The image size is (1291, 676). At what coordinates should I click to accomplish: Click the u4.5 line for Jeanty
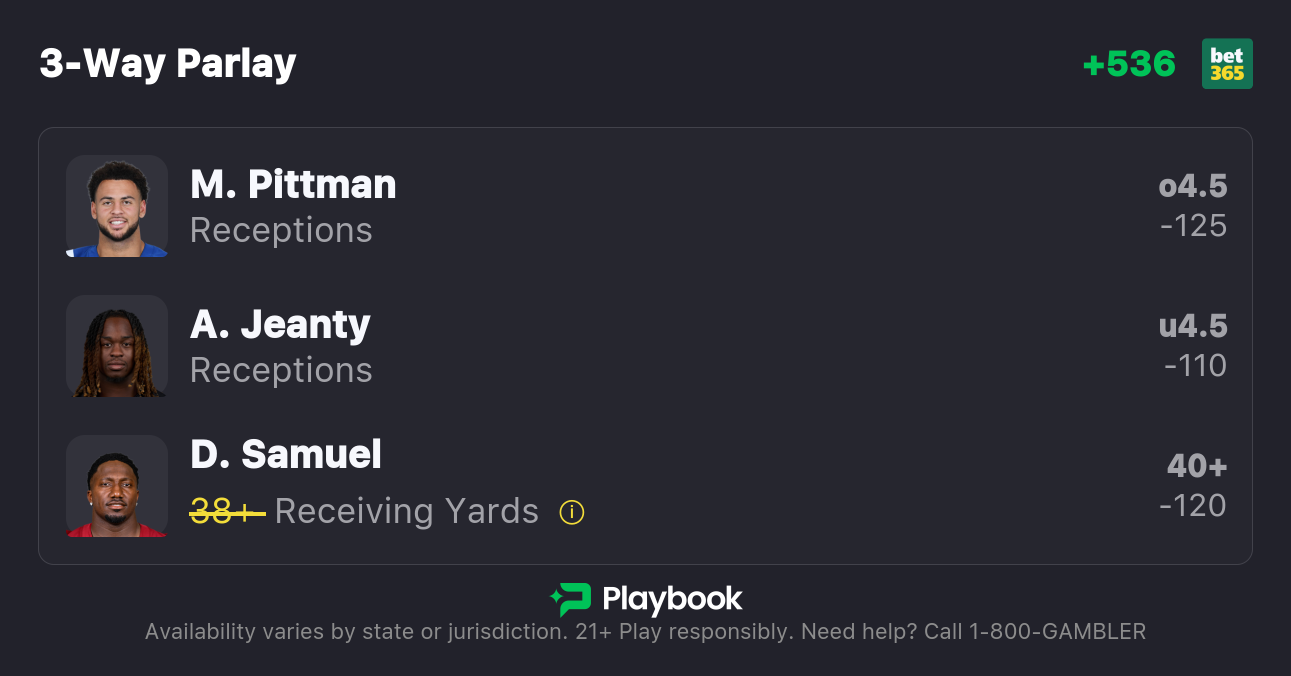[1193, 326]
